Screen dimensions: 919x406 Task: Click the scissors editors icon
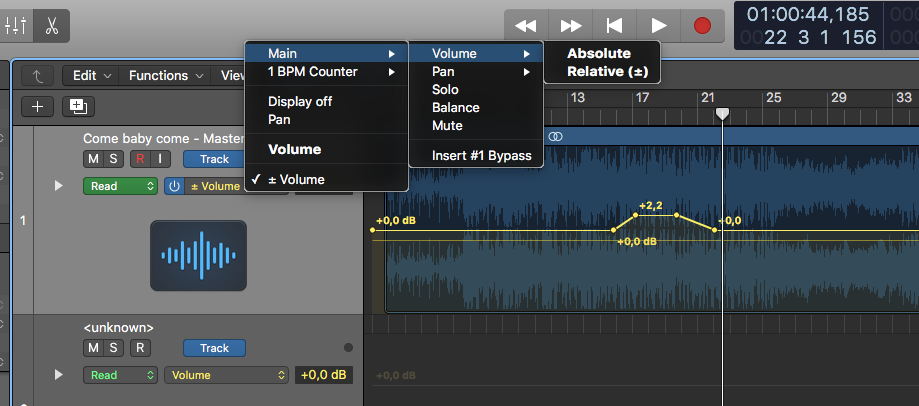click(x=51, y=25)
